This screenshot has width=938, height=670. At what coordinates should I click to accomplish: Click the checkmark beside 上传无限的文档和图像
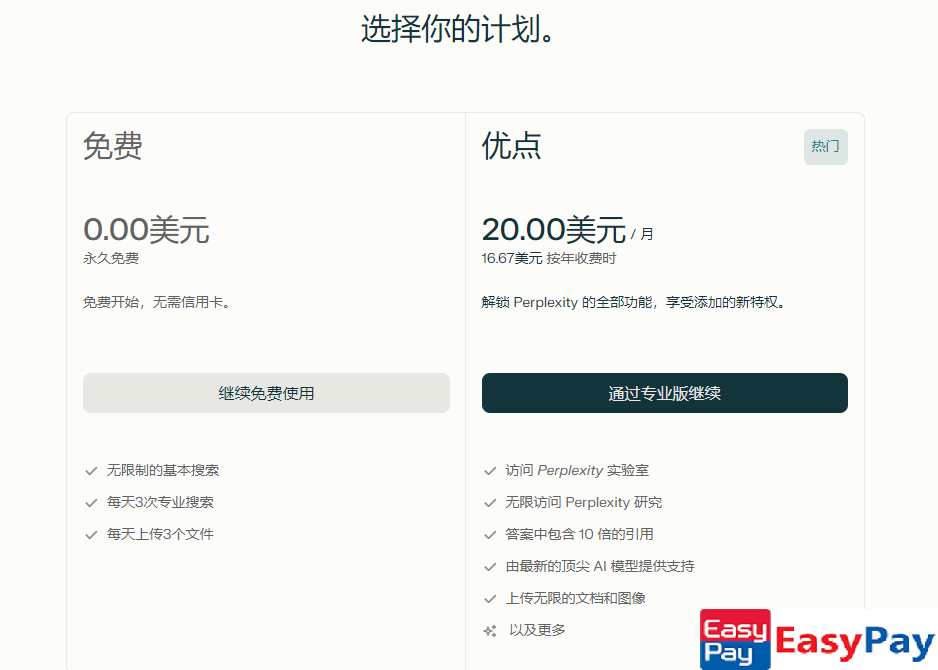[490, 599]
